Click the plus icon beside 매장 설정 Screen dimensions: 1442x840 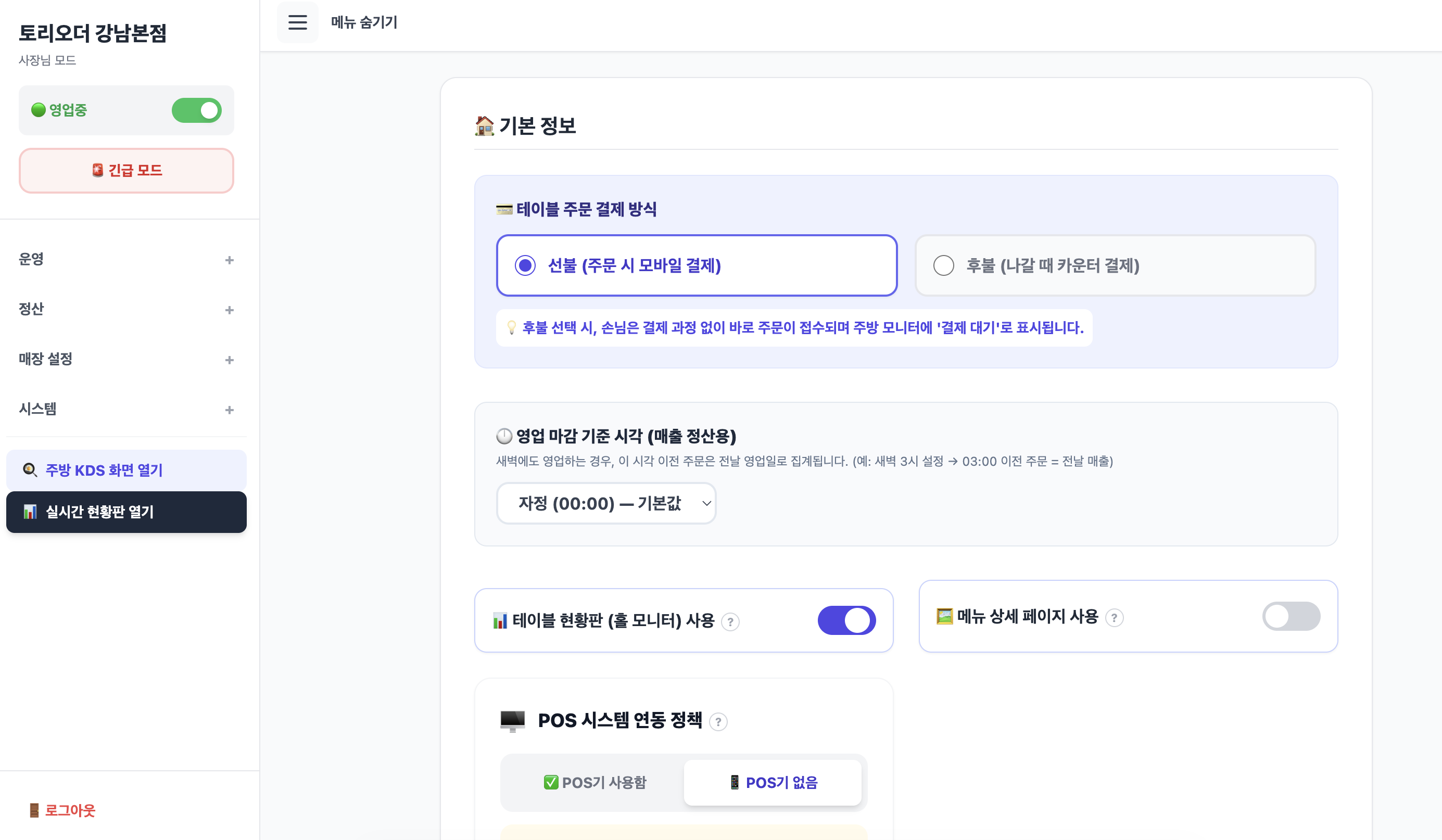point(230,360)
